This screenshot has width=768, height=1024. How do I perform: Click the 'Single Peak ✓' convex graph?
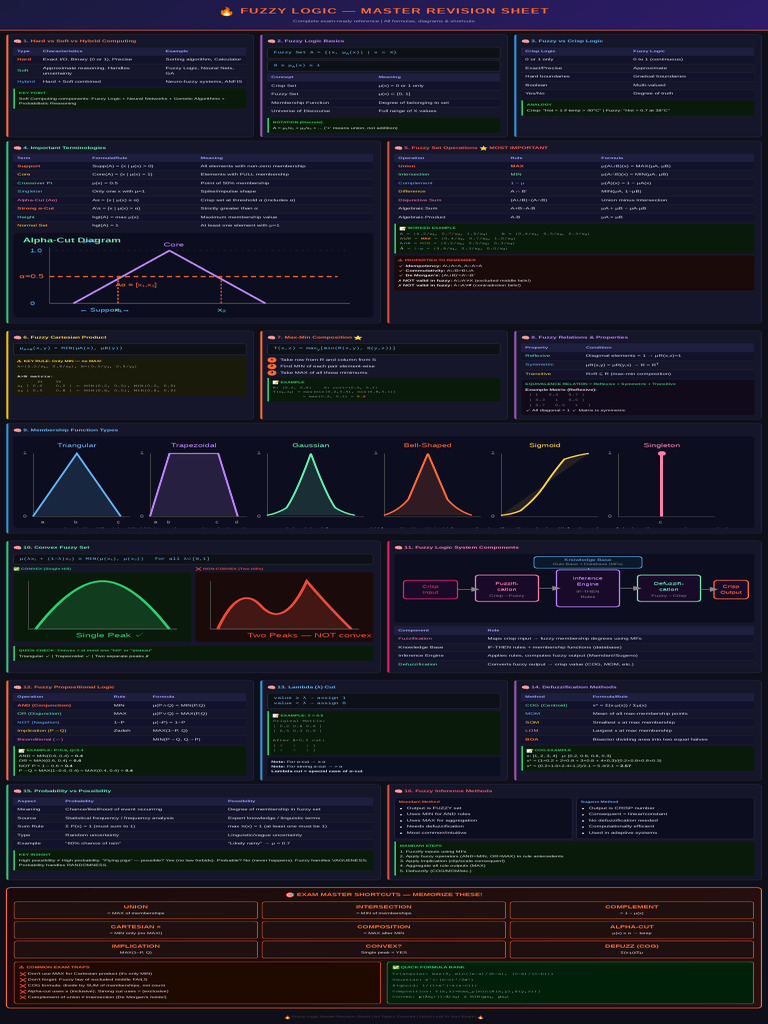[x=103, y=607]
